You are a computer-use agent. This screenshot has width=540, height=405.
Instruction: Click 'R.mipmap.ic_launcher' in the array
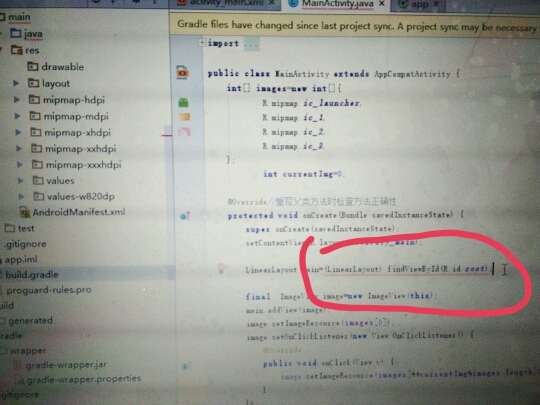click(x=311, y=103)
